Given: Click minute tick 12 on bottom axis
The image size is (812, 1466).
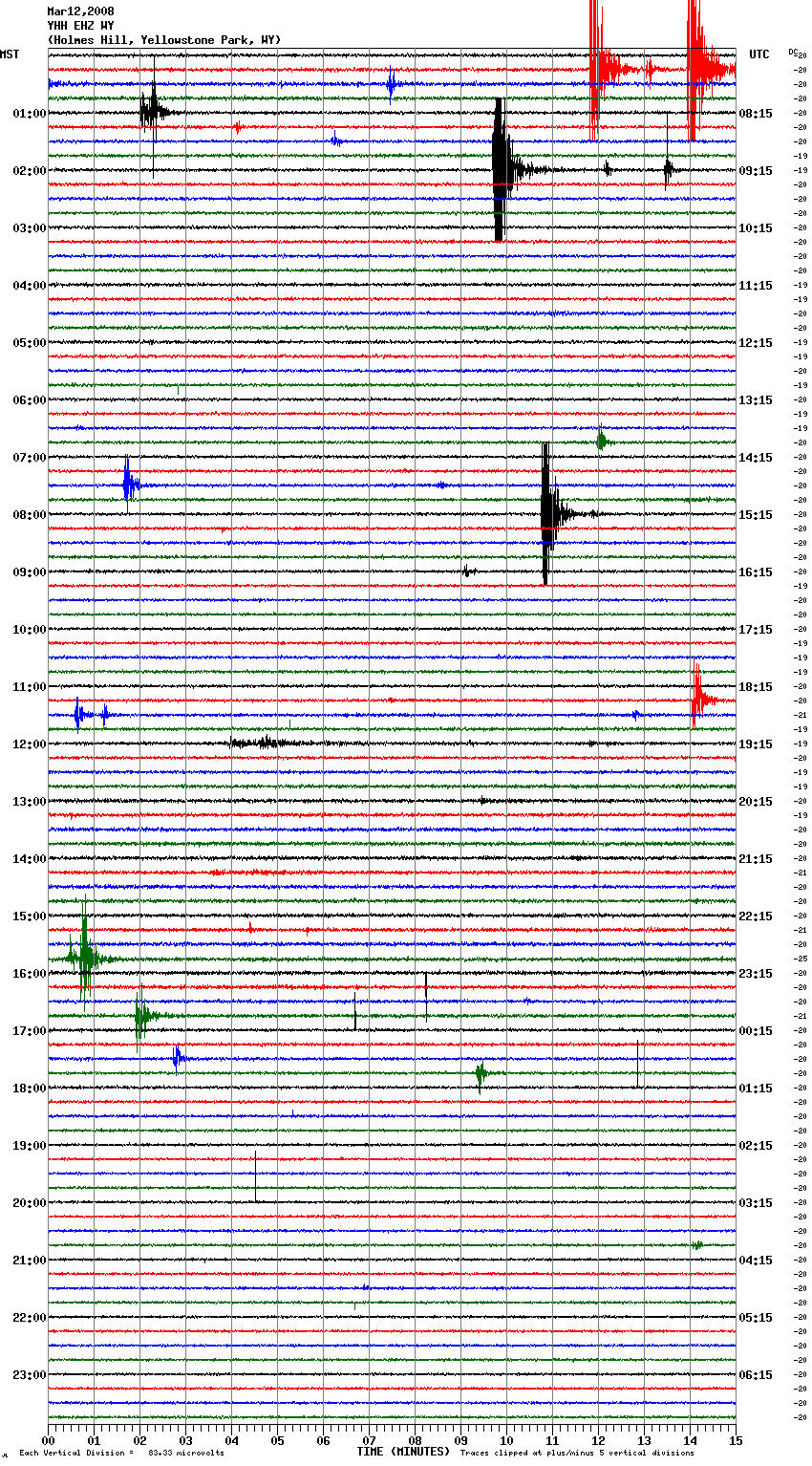Looking at the screenshot, I should point(598,1439).
